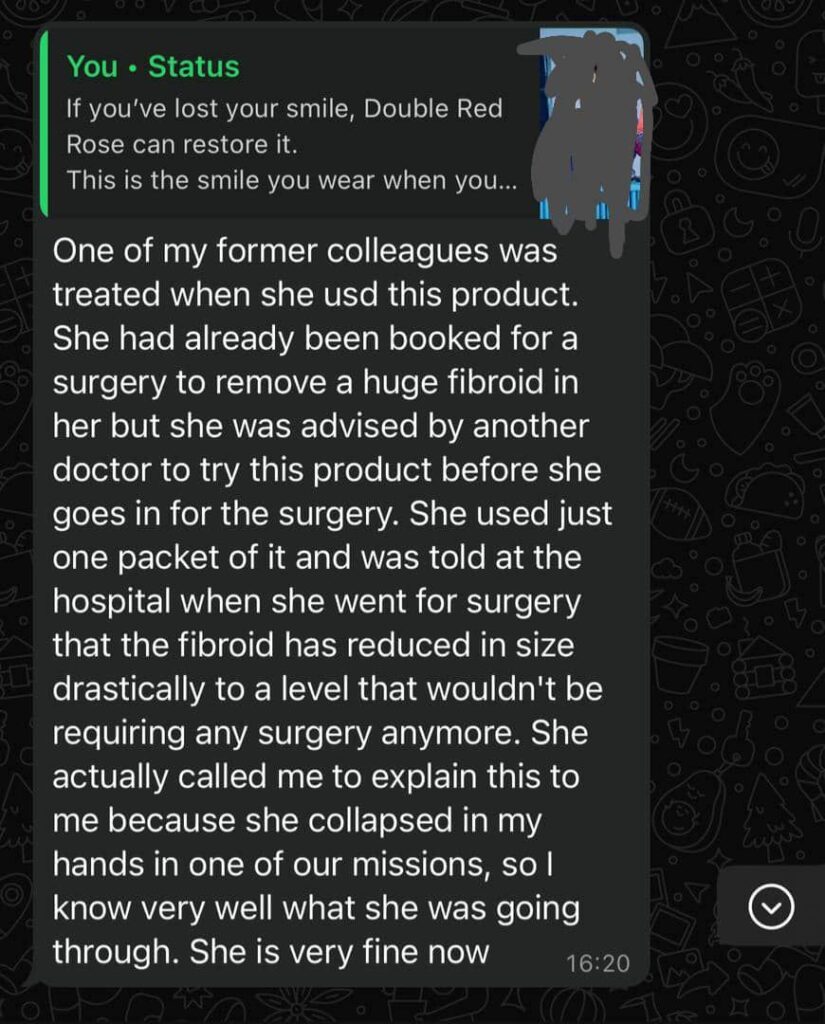Click the 16:20 message timestamp
The height and width of the screenshot is (1024, 825).
coord(597,964)
